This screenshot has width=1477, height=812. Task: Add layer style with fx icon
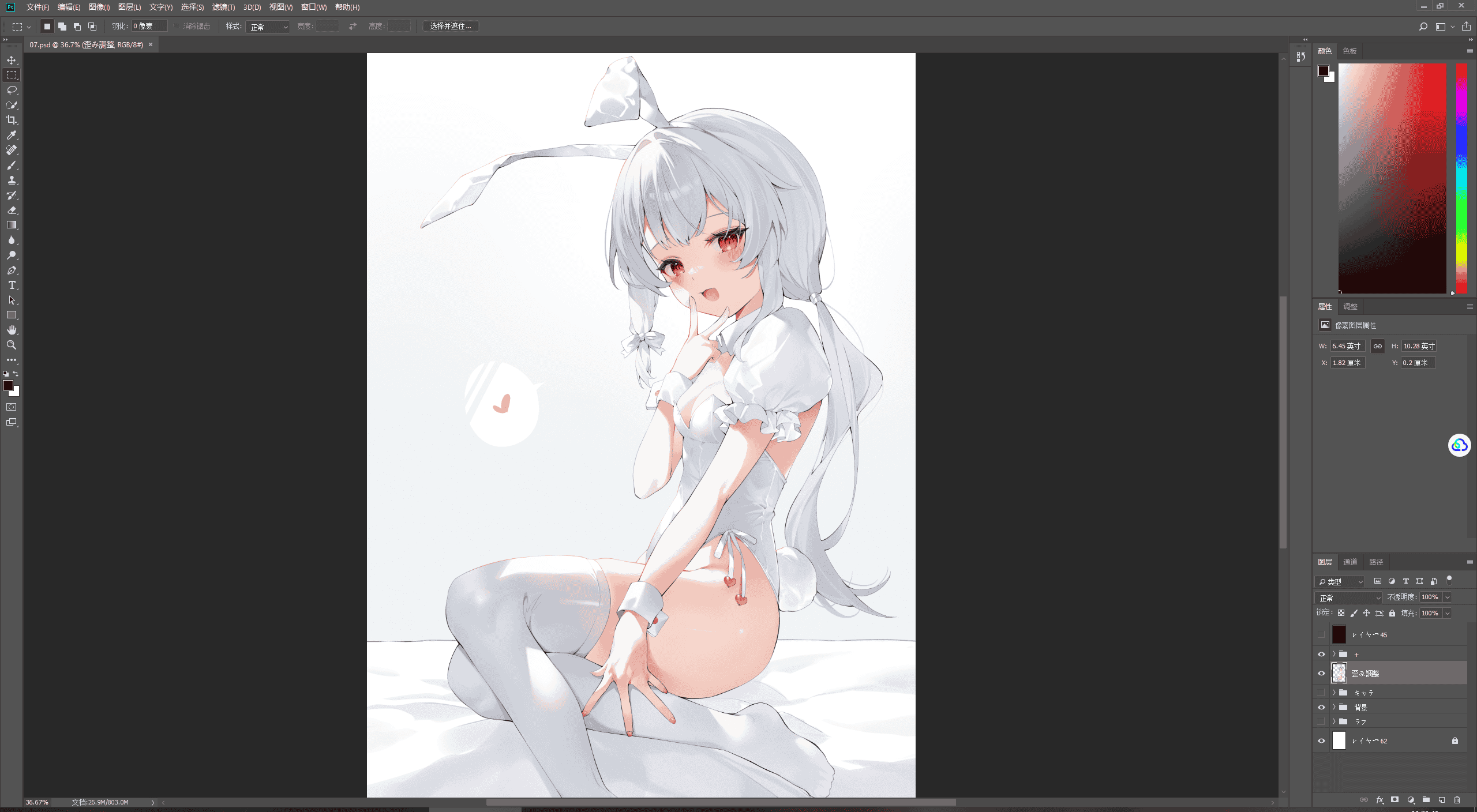coord(1379,800)
